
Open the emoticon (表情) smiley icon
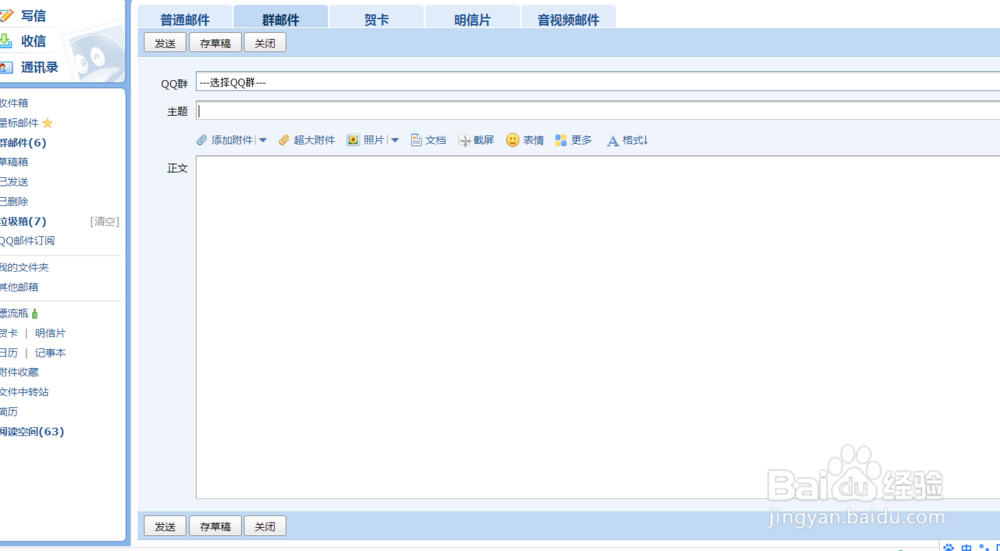point(513,140)
